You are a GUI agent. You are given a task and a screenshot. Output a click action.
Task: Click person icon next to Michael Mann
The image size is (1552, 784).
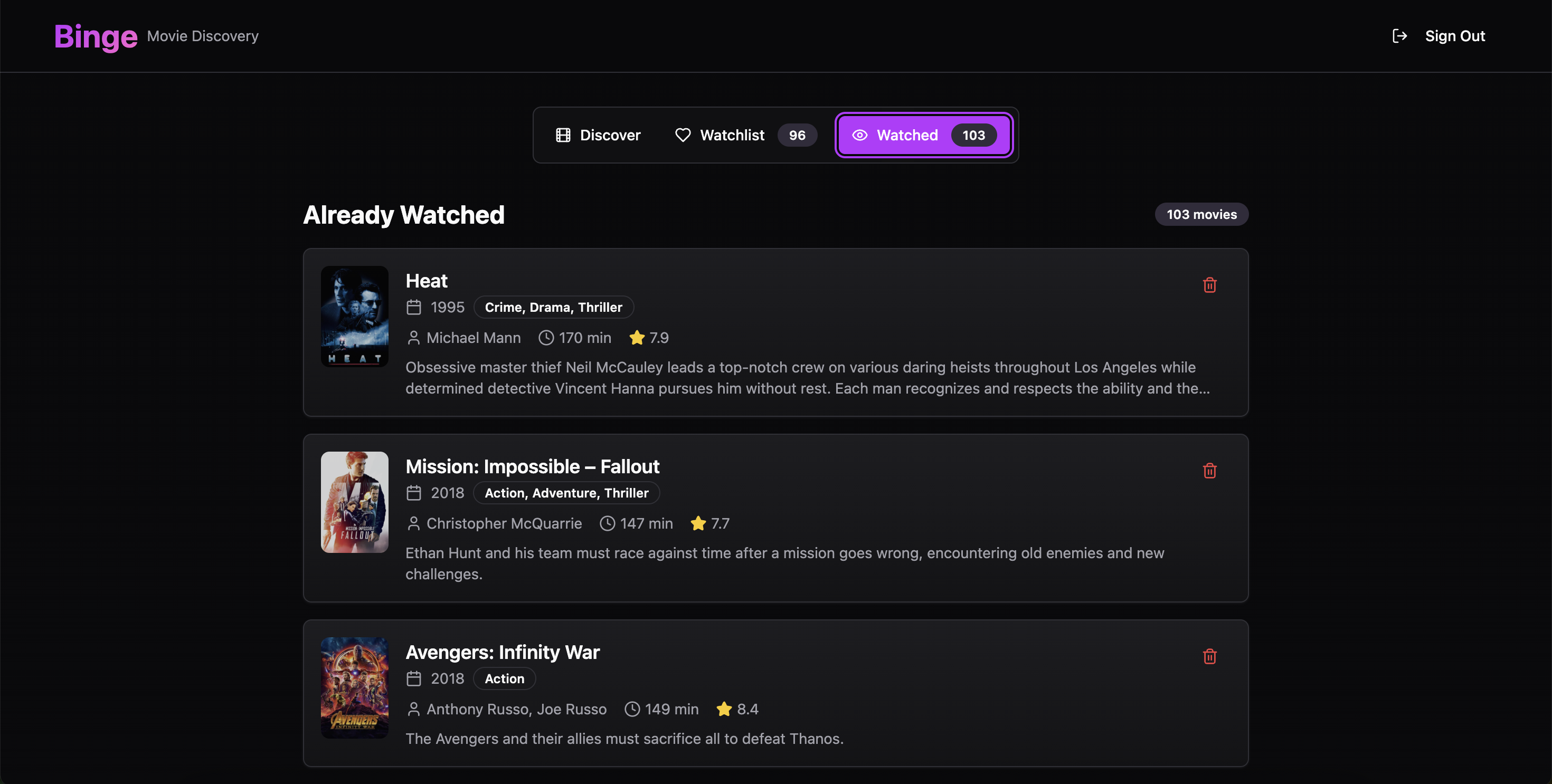pyautogui.click(x=413, y=338)
